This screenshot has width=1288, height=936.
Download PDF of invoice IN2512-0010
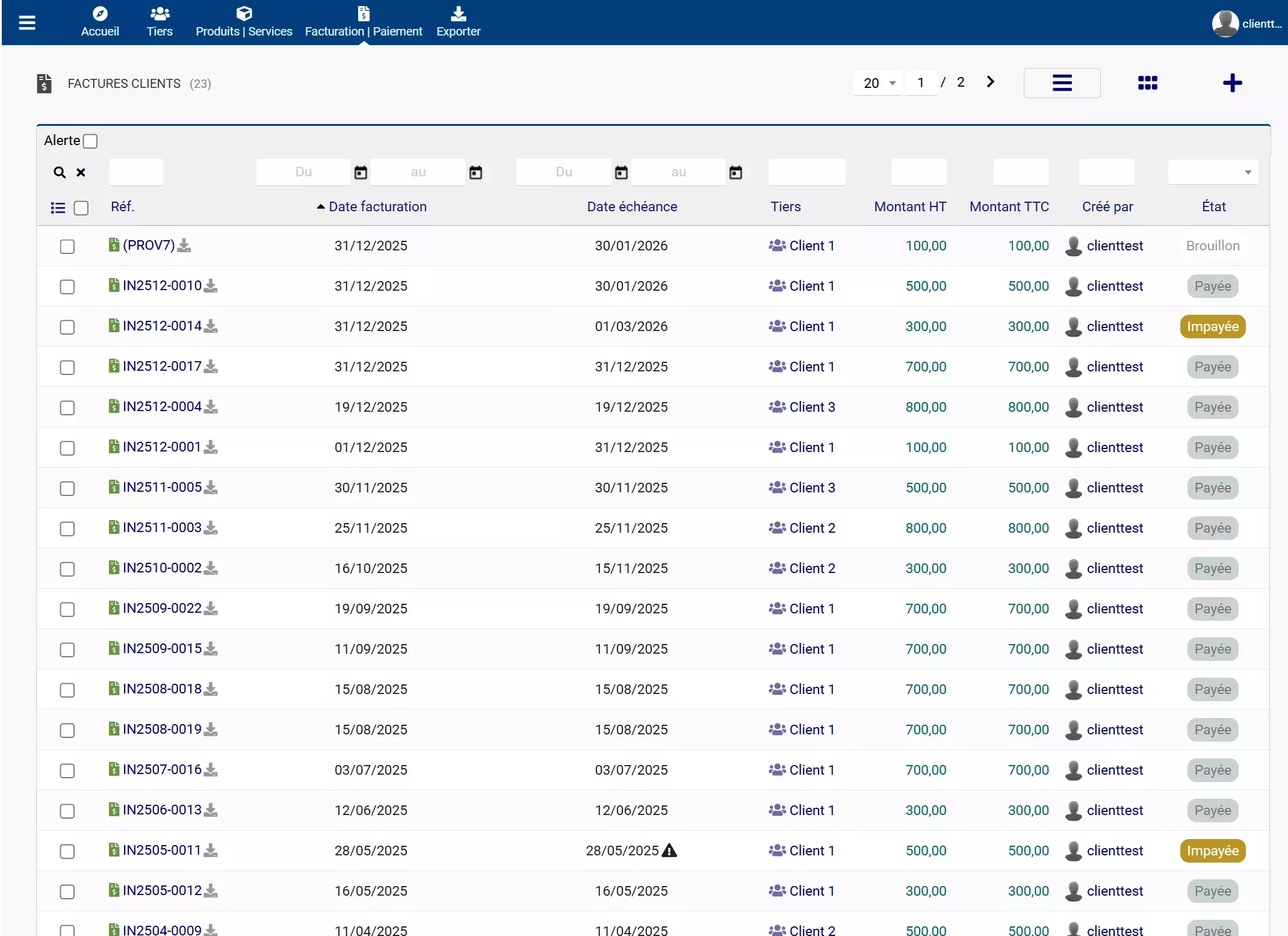click(211, 286)
